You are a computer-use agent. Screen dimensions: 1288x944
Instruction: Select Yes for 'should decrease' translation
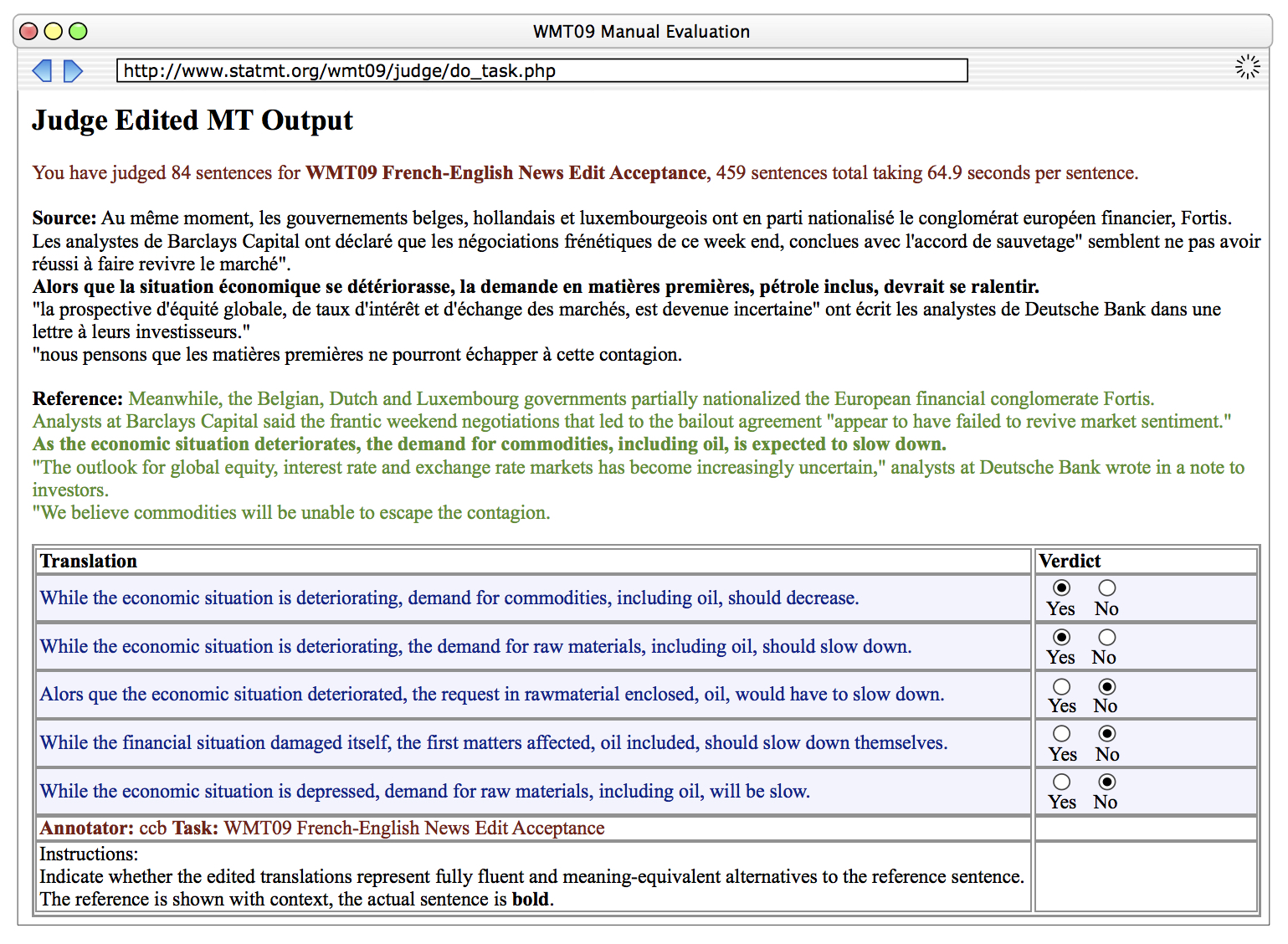[x=1061, y=588]
